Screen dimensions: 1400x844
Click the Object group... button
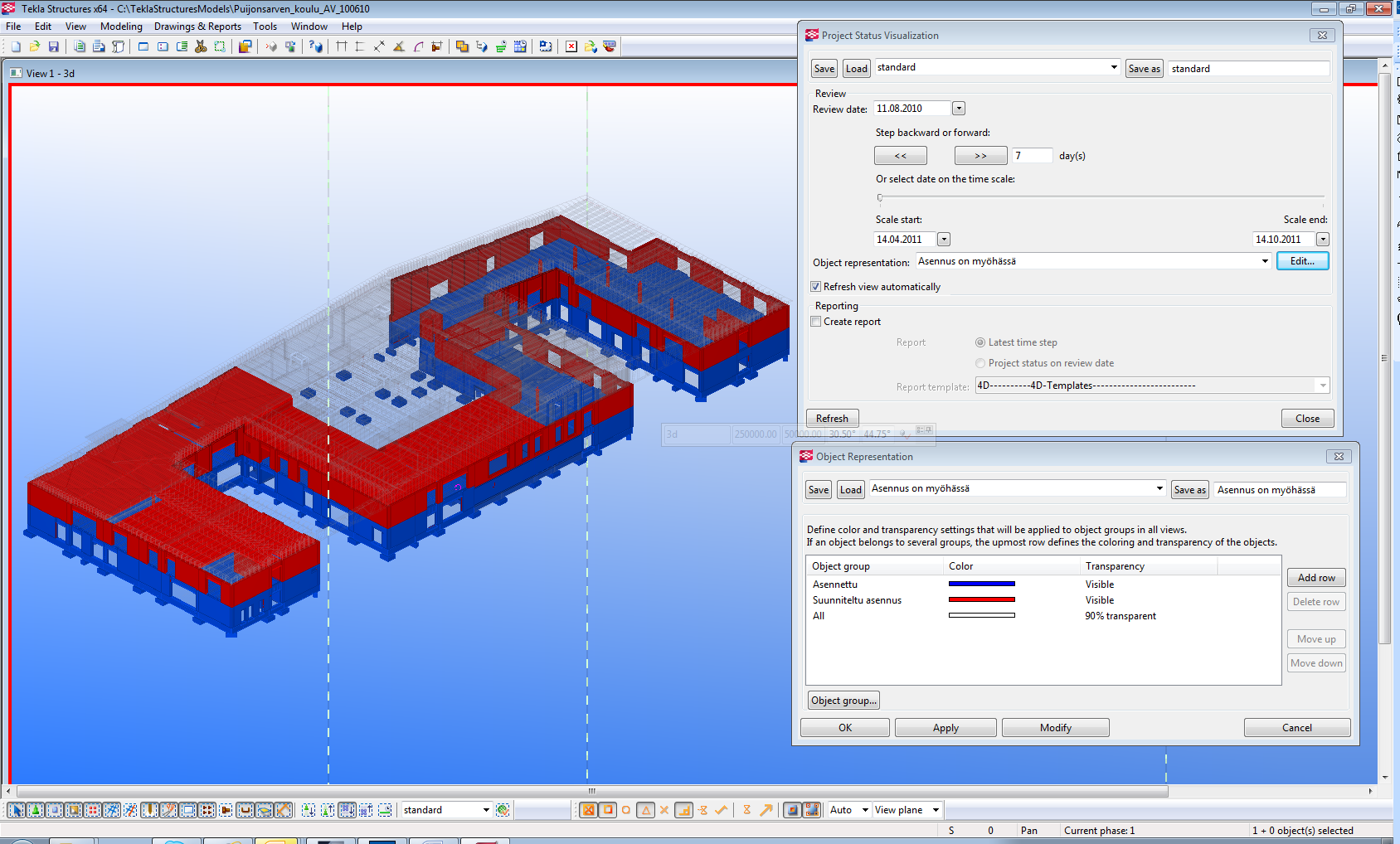(843, 701)
